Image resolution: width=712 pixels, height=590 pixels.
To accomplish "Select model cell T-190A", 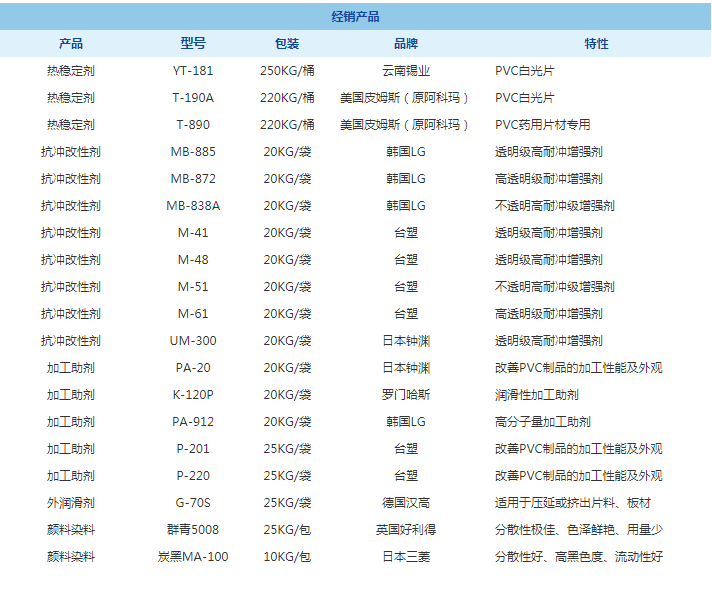I will 193,98.
